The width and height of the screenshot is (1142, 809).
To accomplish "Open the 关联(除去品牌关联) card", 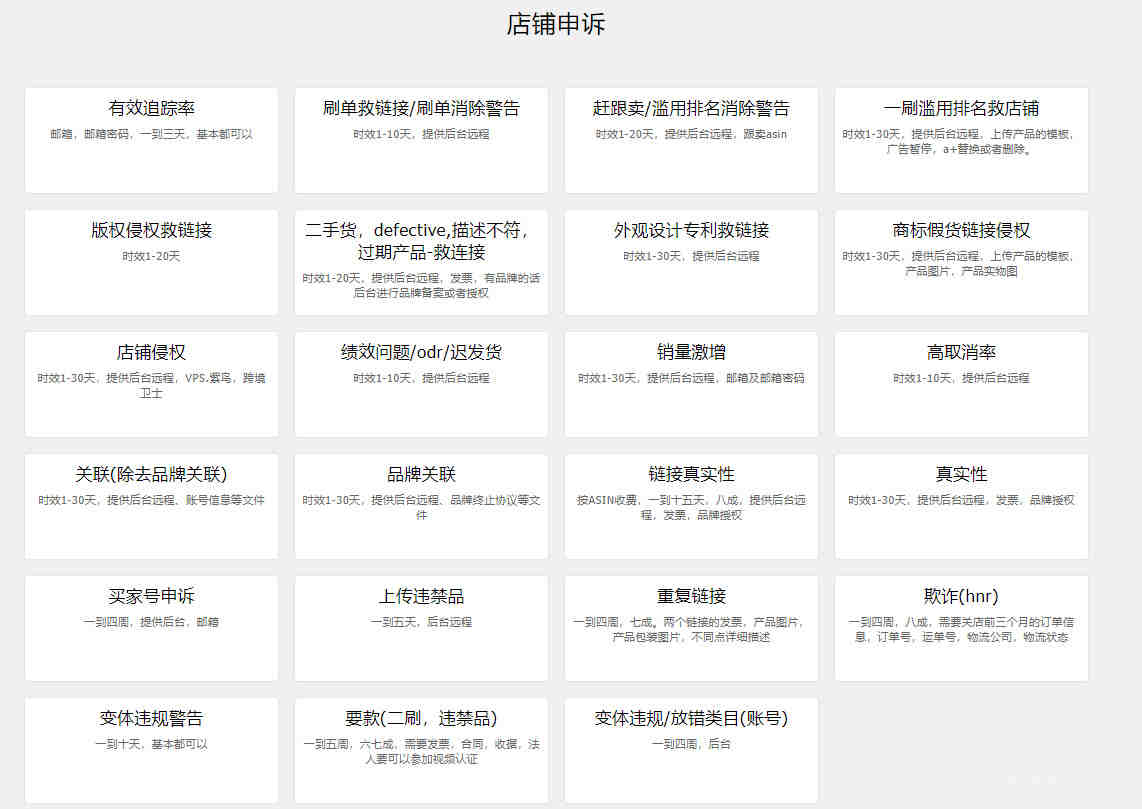I will coord(151,507).
